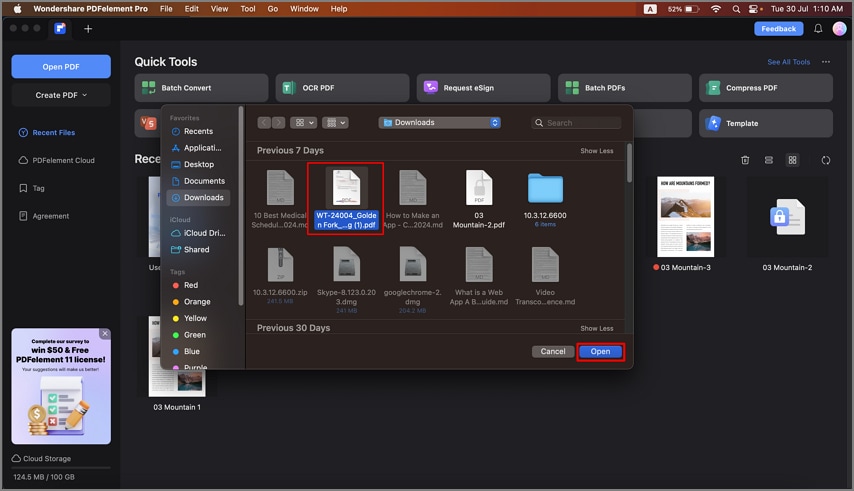This screenshot has width=854, height=491.
Task: Click See All Tools link
Action: point(788,62)
